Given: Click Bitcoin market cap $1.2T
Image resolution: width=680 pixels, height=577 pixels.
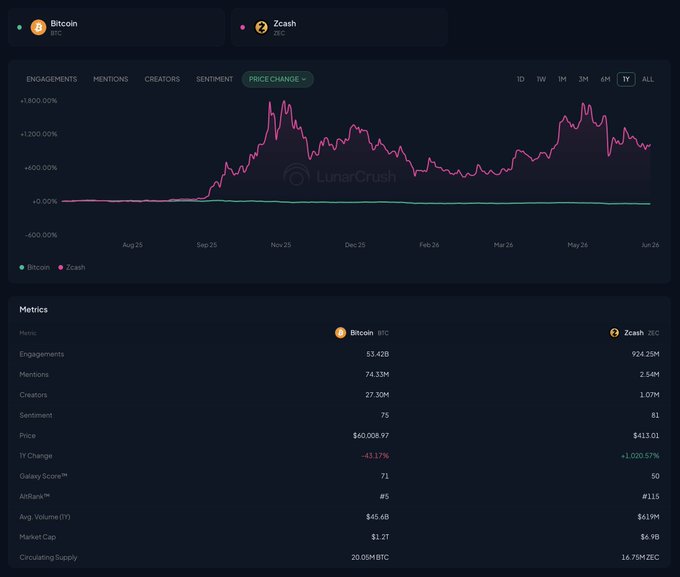Looking at the screenshot, I should [380, 537].
